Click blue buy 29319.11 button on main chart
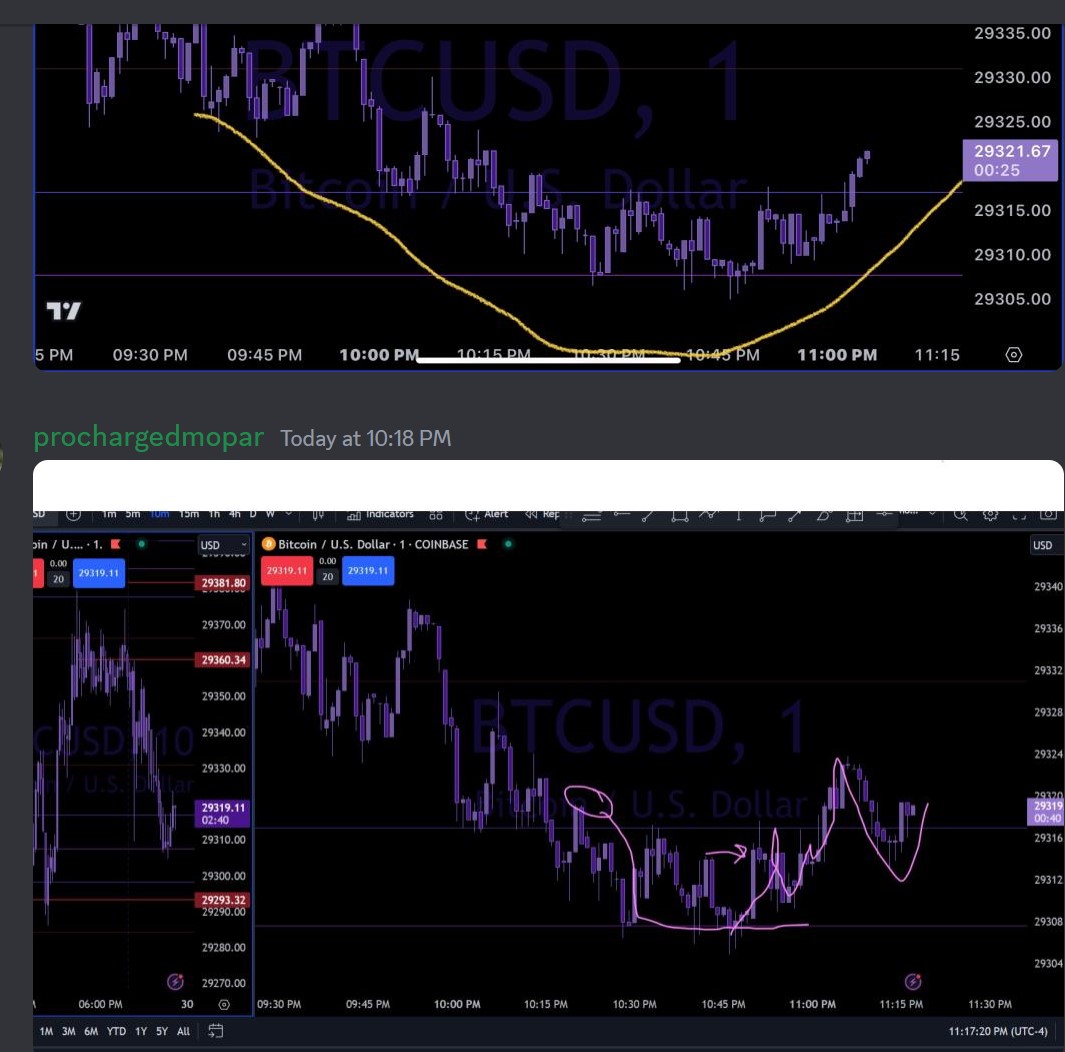This screenshot has width=1065, height=1052. pos(368,570)
